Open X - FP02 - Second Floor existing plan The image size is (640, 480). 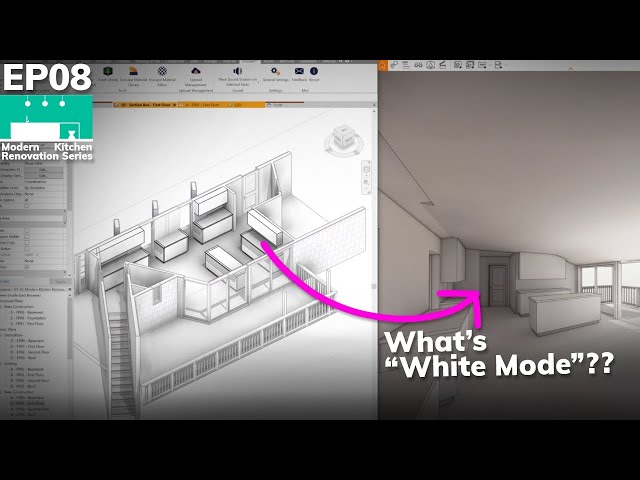[30, 380]
